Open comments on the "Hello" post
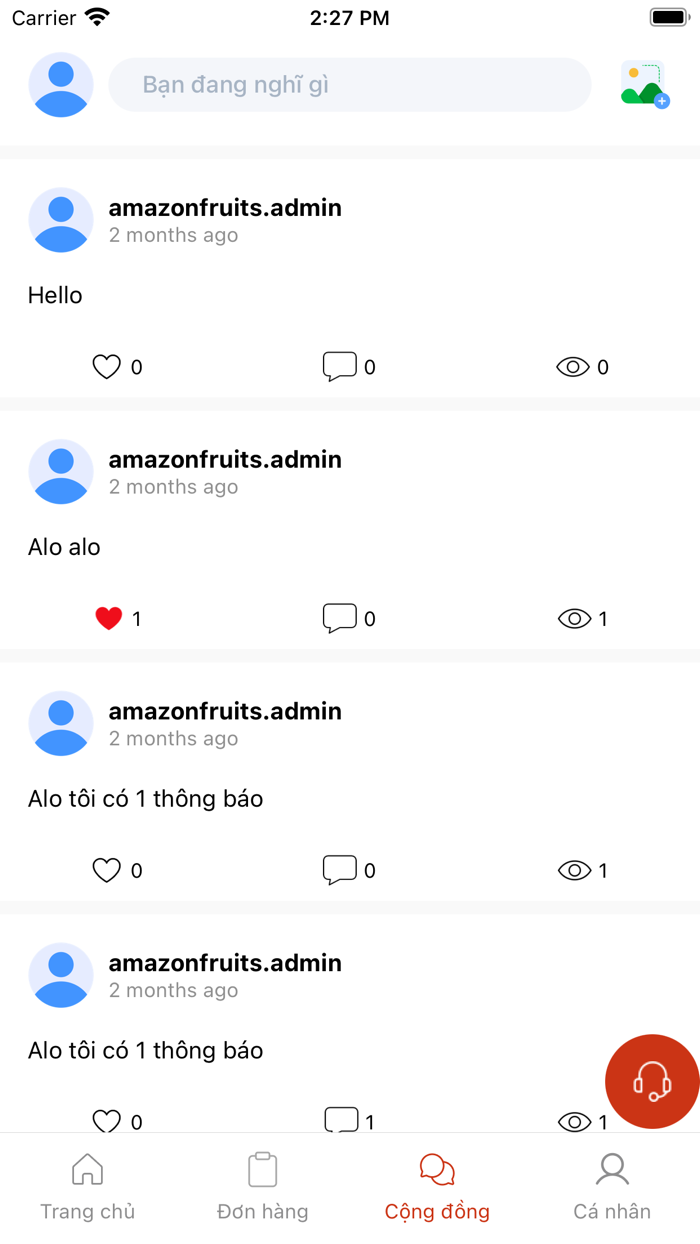This screenshot has height=1244, width=700. [341, 367]
